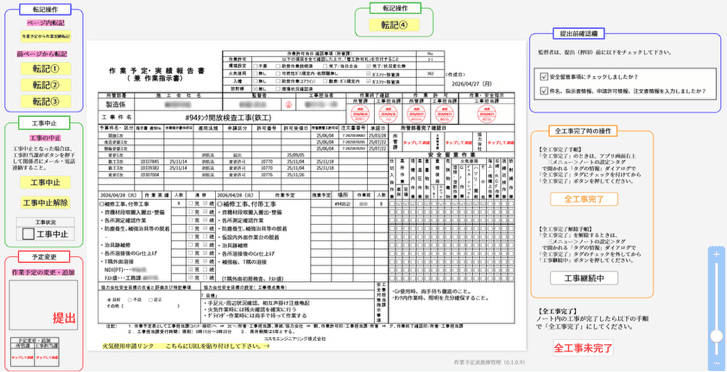This screenshot has height=372, width=727.
Task: Click the #94 場所 cell in 作業予定
Action: (x=342, y=203)
